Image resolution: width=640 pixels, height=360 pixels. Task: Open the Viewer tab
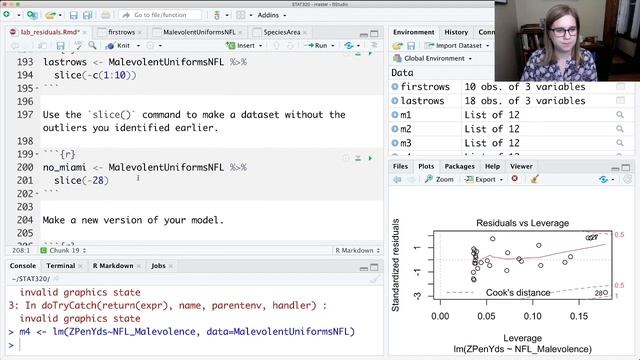click(521, 166)
